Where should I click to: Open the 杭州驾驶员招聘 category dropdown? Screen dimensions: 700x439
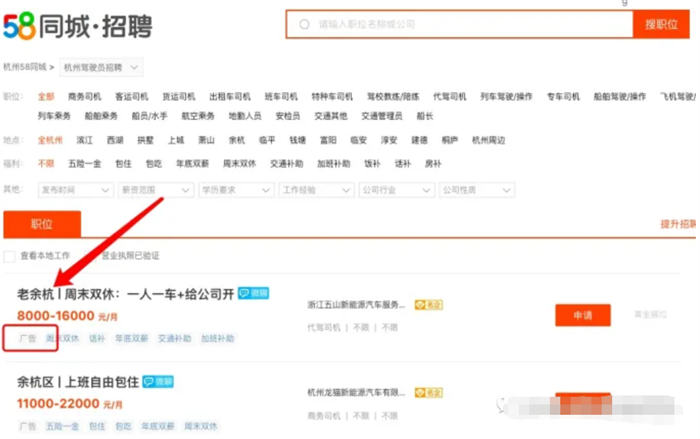coord(101,68)
